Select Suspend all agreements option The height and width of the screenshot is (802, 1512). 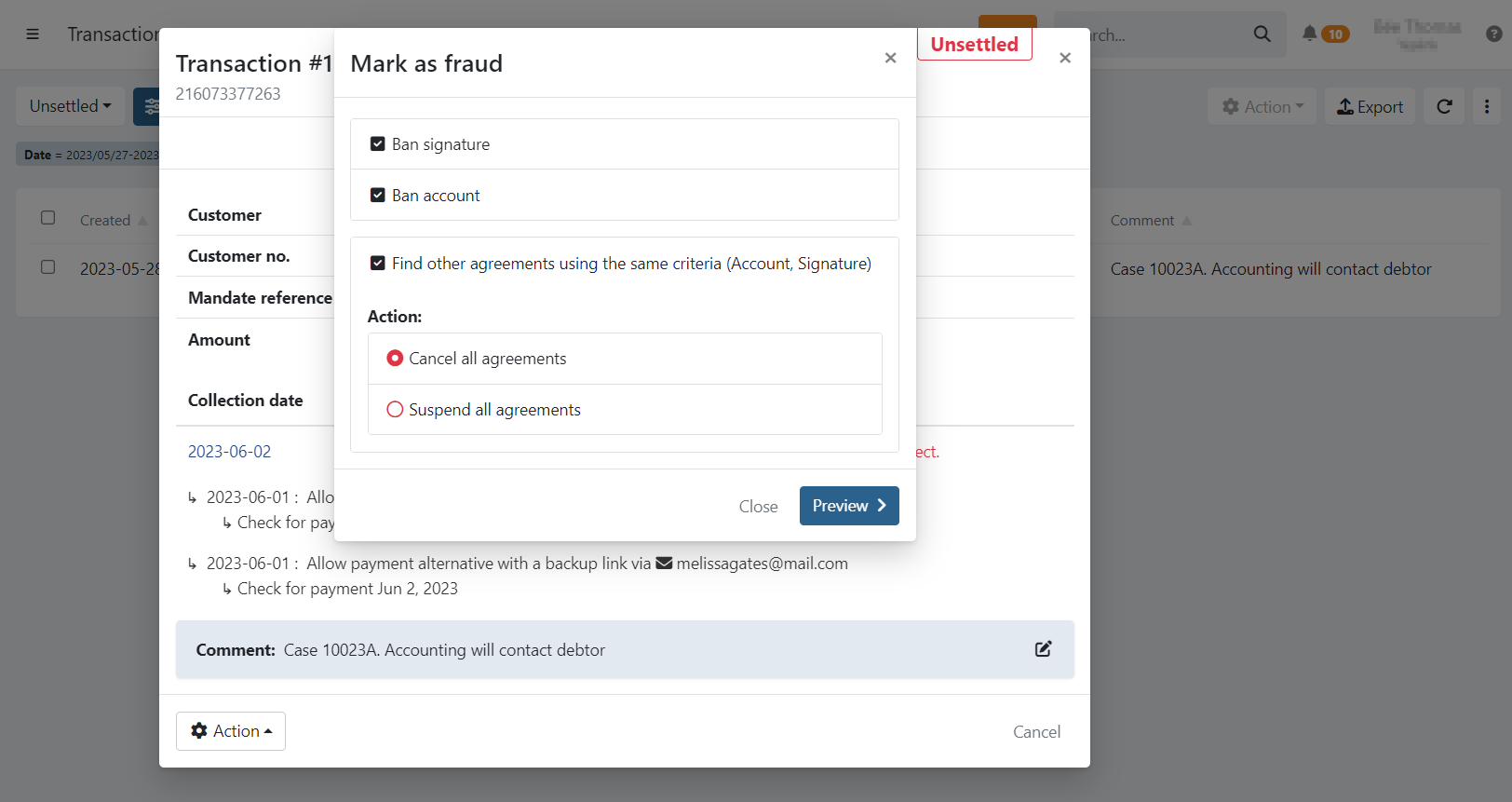tap(395, 410)
